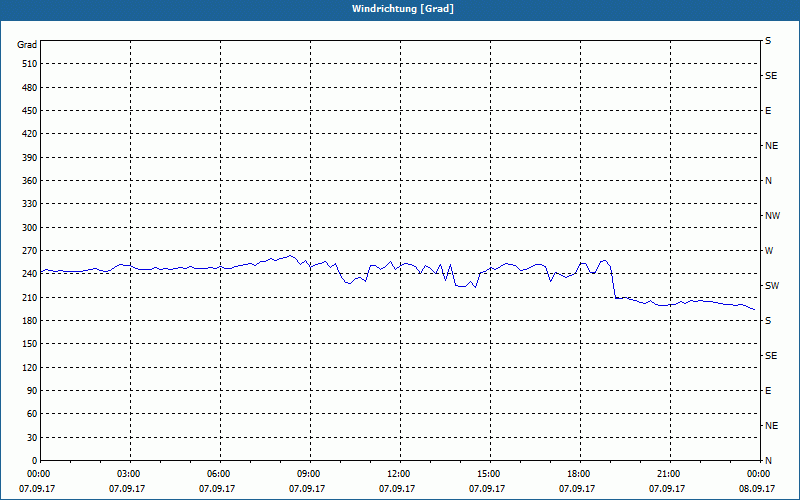Click the y-axis value '60'

(x=32, y=414)
